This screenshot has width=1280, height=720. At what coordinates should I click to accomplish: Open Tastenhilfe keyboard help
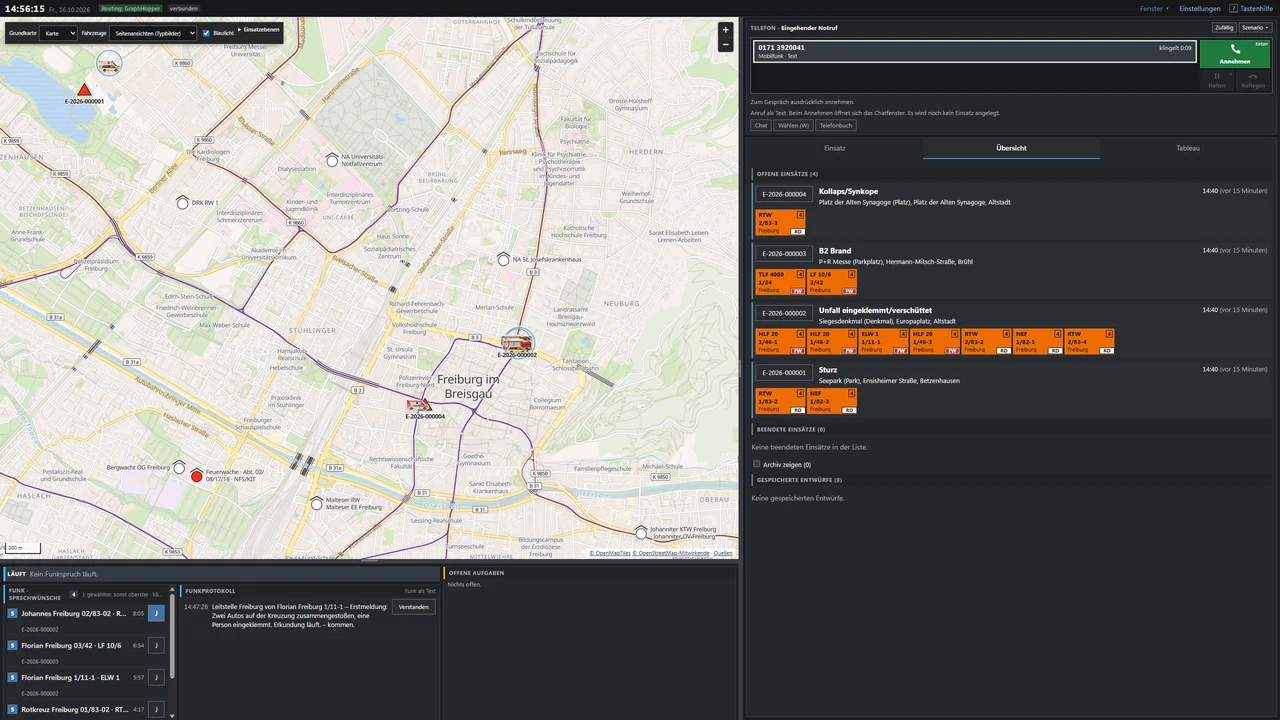1252,8
